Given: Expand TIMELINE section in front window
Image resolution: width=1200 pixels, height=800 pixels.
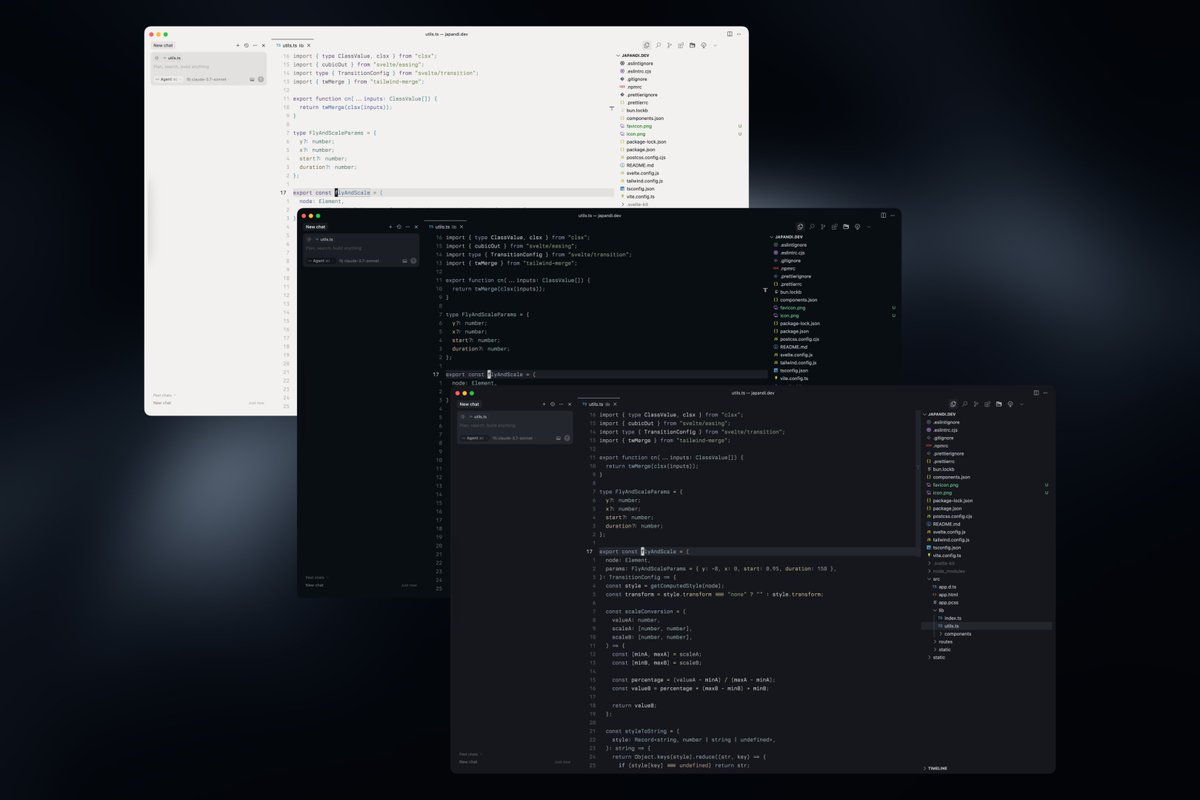Looking at the screenshot, I should coord(937,768).
